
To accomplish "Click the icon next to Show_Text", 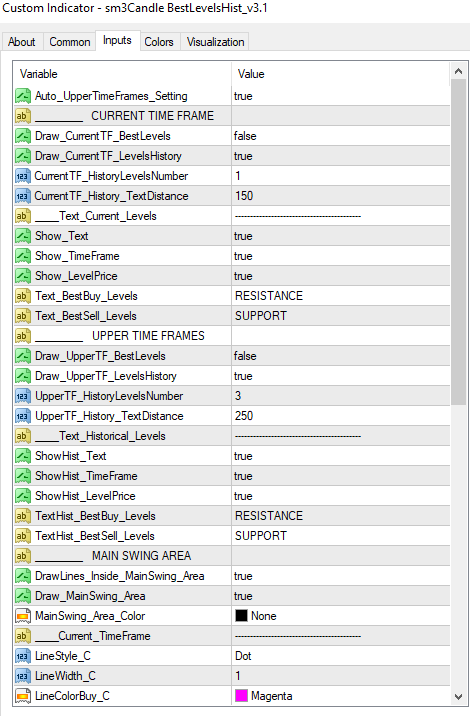I will click(22, 236).
